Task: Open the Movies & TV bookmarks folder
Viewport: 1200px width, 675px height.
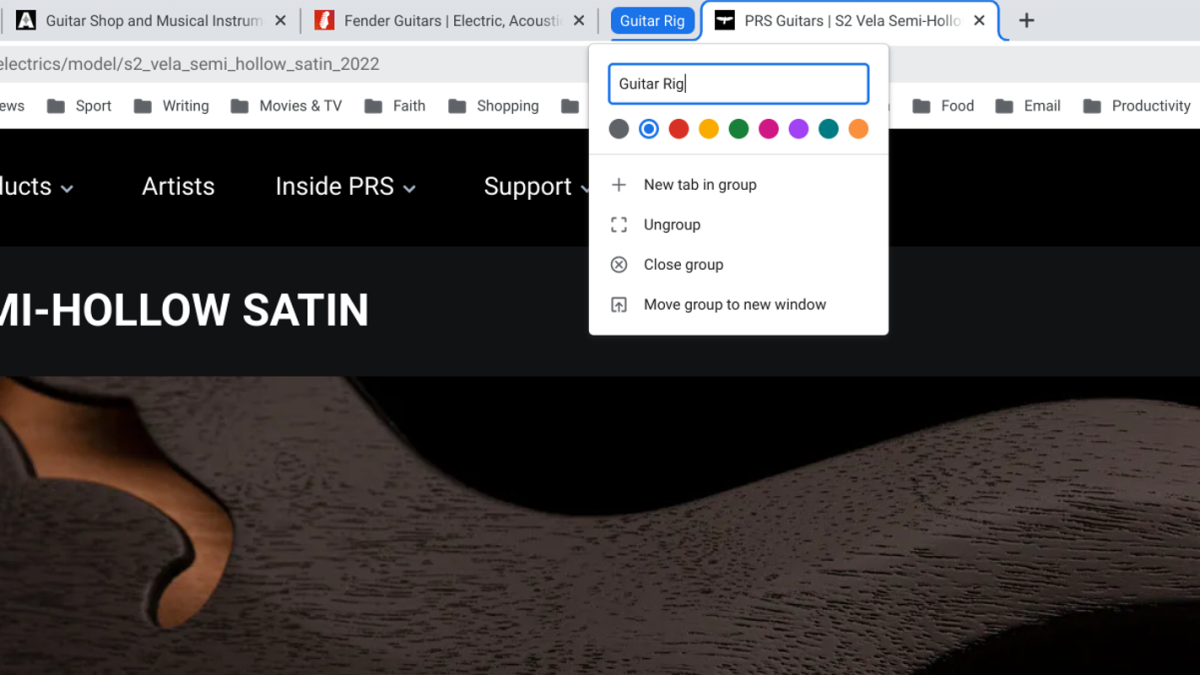Action: click(286, 106)
